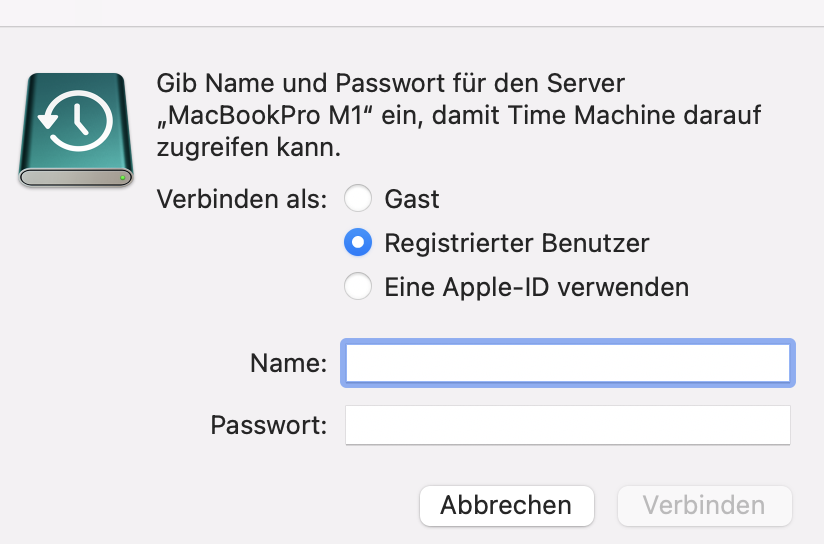The width and height of the screenshot is (824, 544).
Task: Click the Time Machine drive icon
Action: click(76, 129)
